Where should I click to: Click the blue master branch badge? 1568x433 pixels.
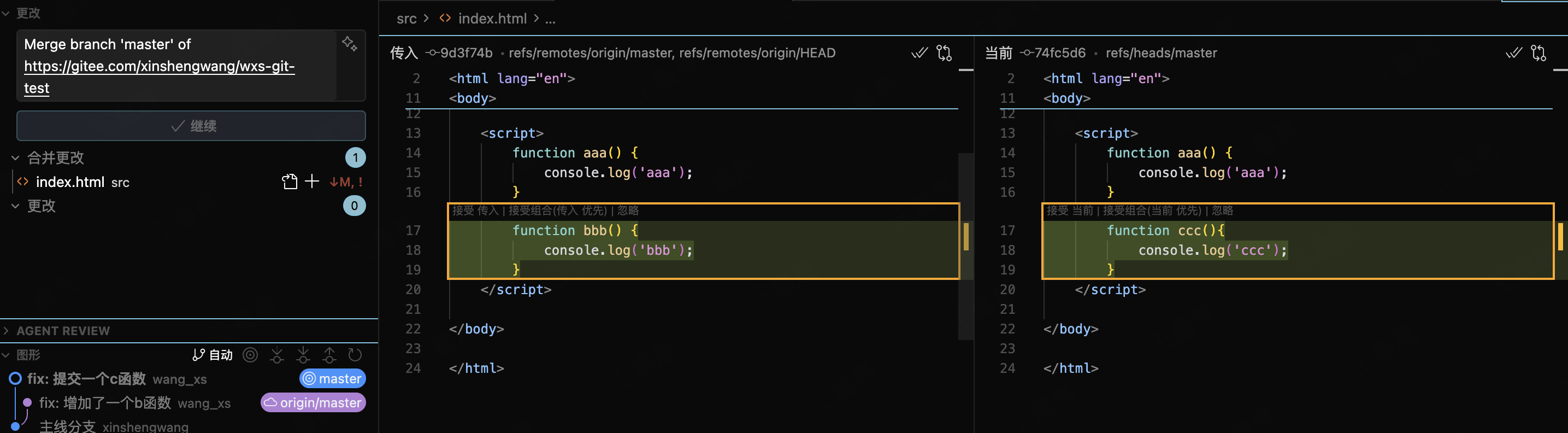click(x=332, y=379)
